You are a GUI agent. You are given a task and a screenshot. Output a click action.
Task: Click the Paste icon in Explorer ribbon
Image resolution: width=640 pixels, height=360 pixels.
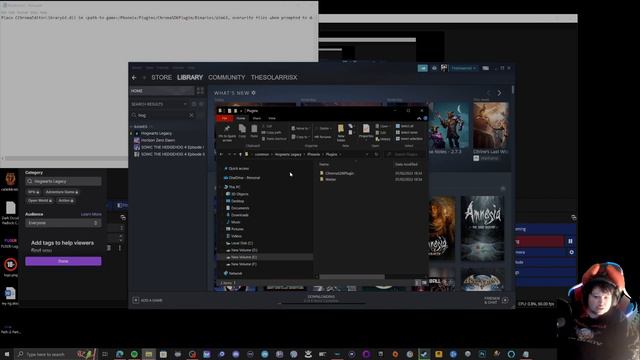254,131
